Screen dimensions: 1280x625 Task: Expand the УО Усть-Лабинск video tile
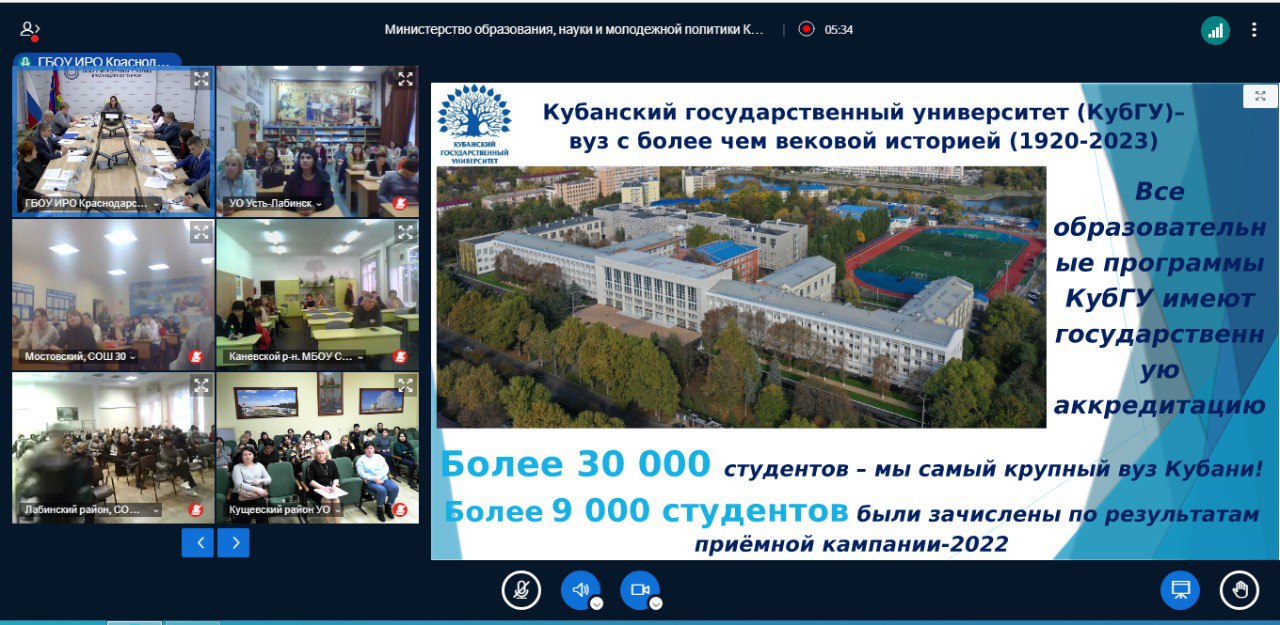[405, 78]
